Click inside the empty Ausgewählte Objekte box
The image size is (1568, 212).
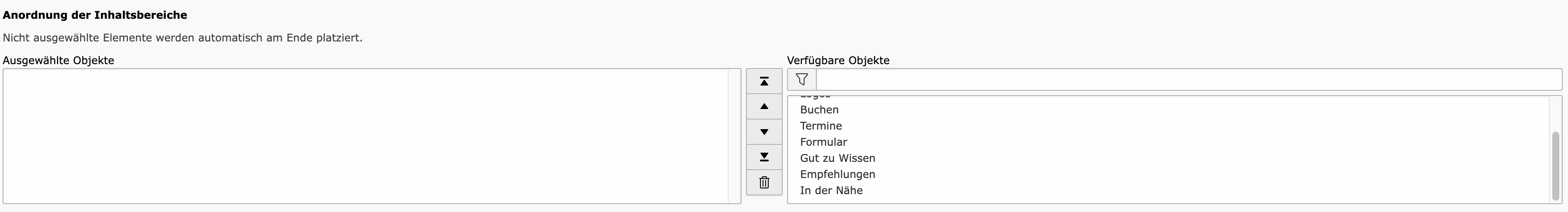tap(365, 136)
